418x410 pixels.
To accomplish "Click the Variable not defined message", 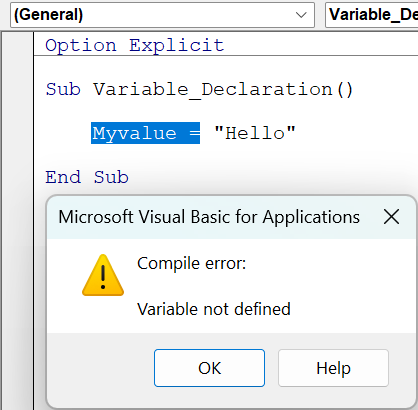I will tap(214, 309).
